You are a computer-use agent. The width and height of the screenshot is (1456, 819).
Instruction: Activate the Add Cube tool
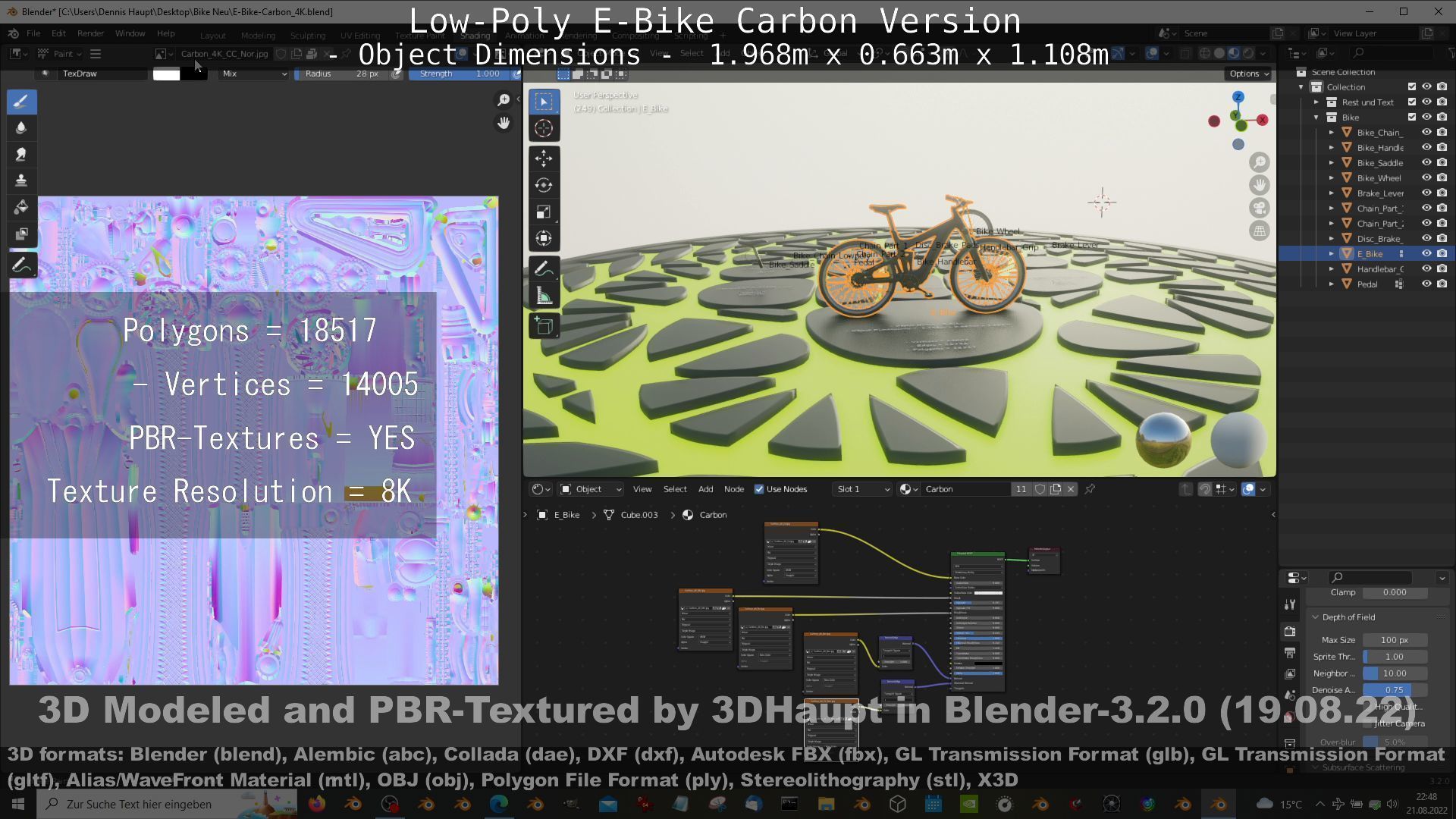pyautogui.click(x=544, y=326)
